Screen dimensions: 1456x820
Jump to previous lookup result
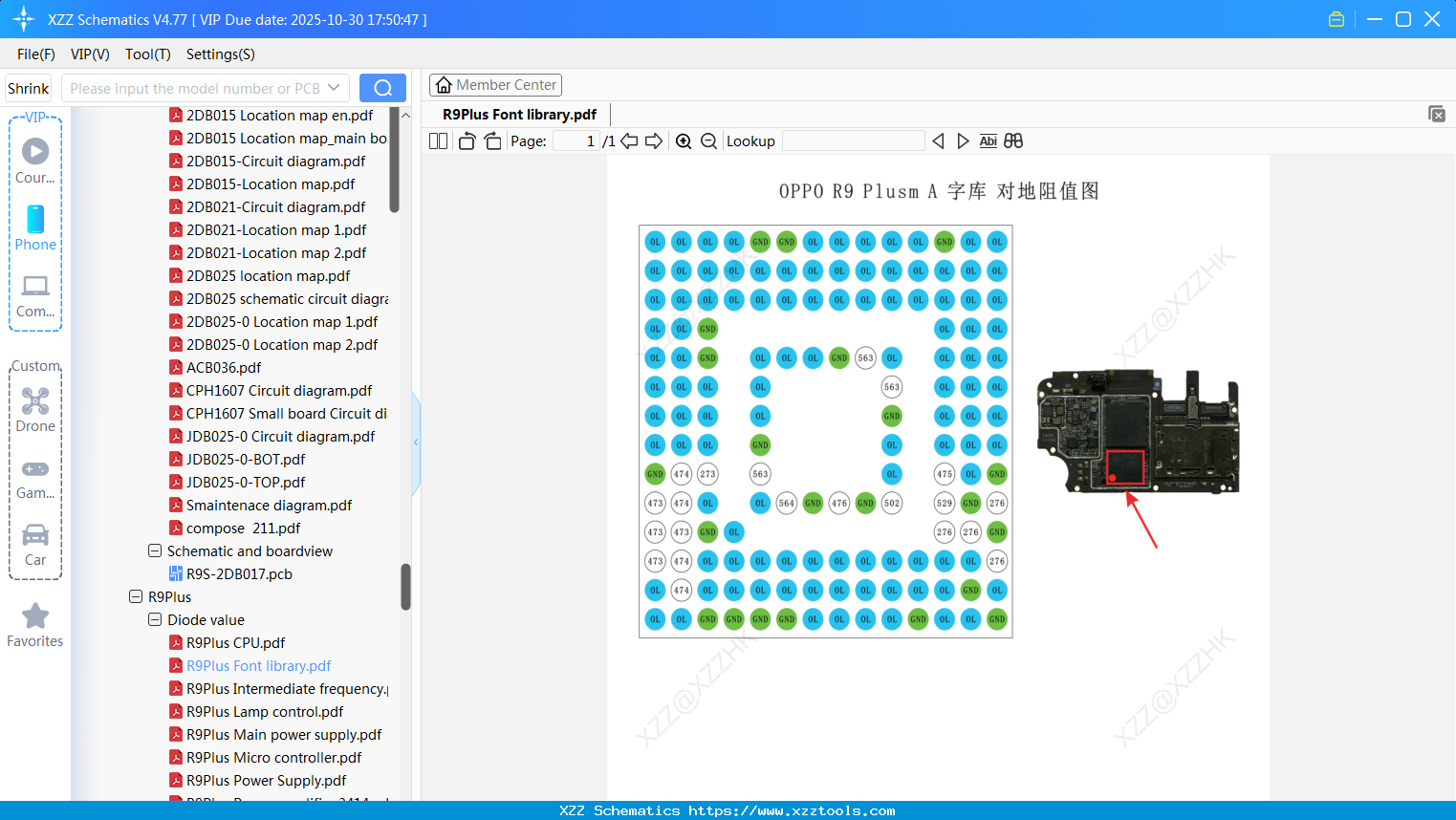coord(938,141)
